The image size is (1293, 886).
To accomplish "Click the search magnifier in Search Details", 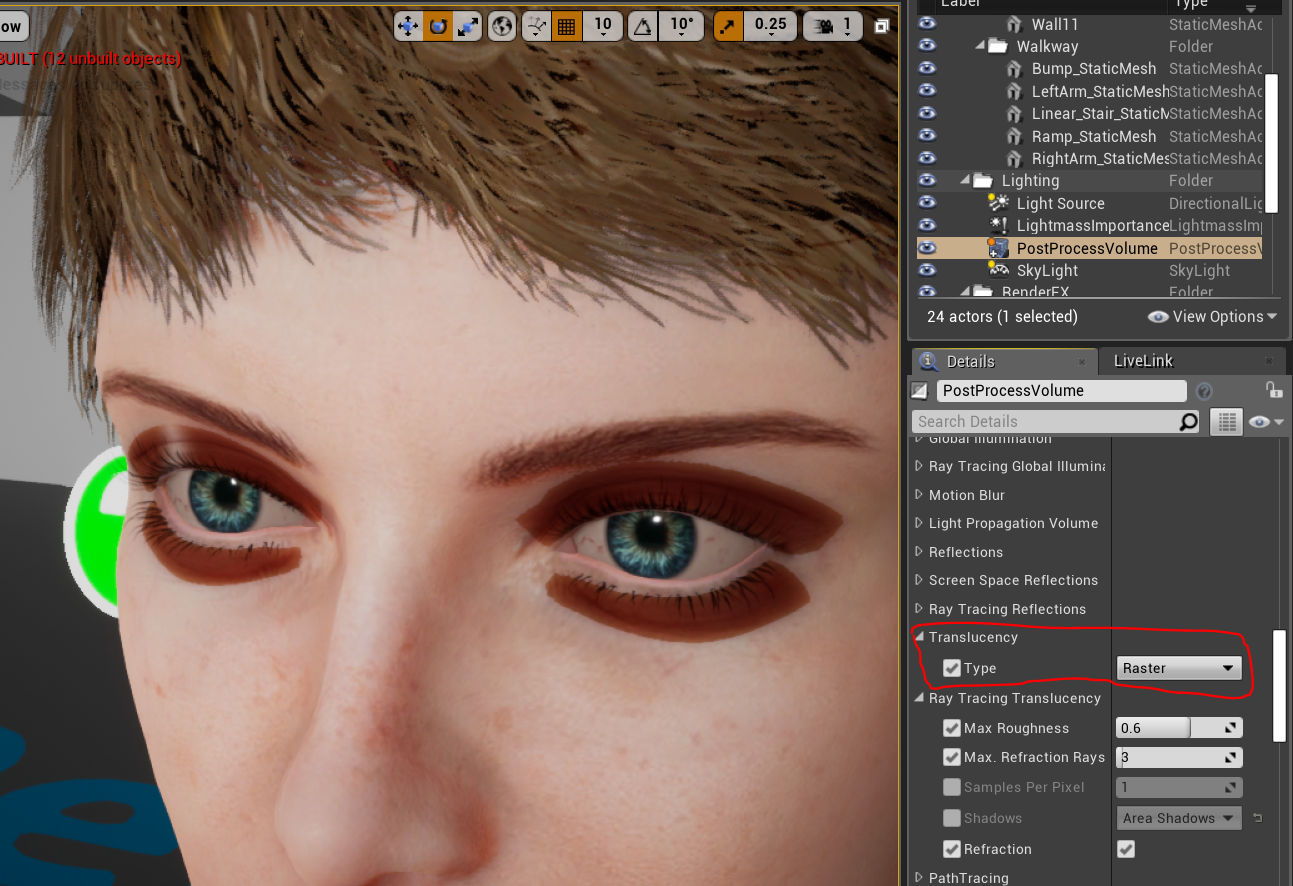I will pyautogui.click(x=1188, y=422).
